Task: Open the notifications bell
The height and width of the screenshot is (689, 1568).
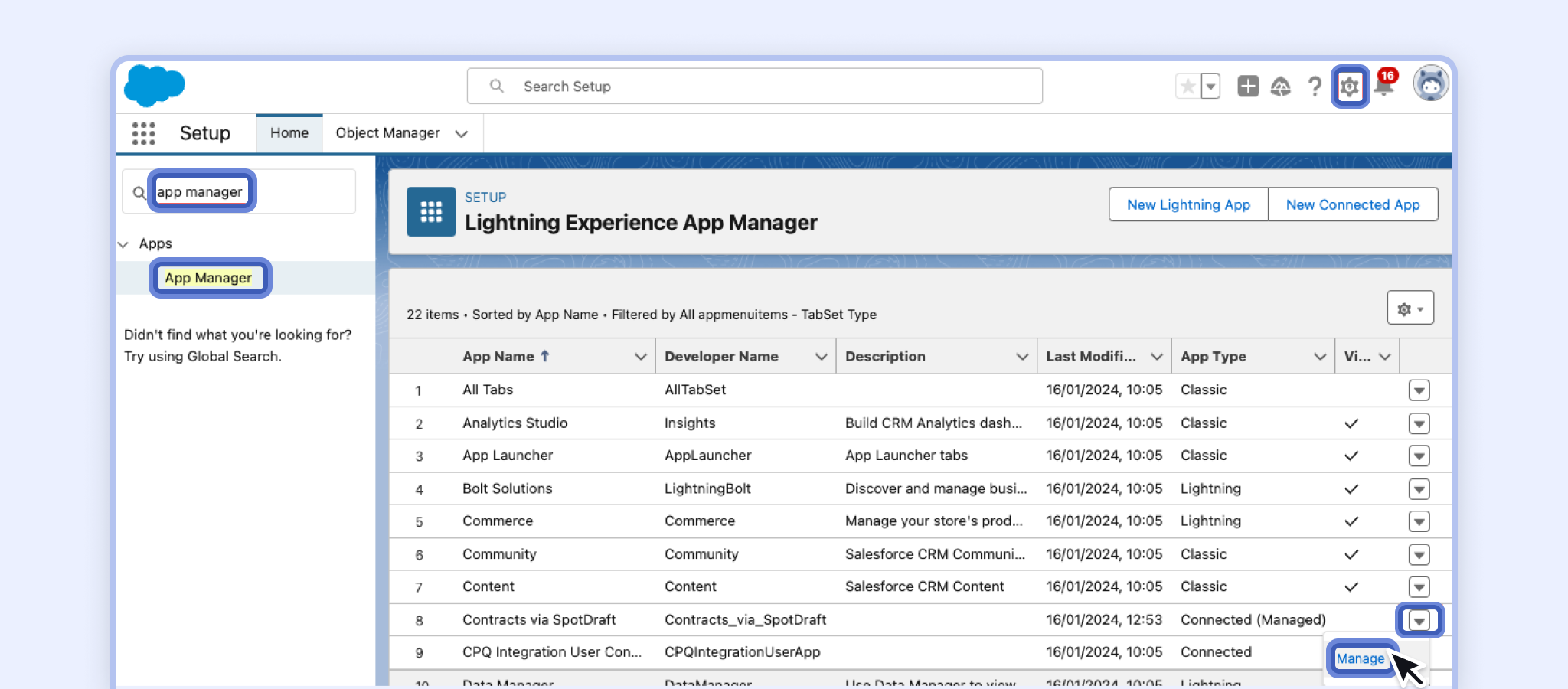Action: [x=1384, y=84]
